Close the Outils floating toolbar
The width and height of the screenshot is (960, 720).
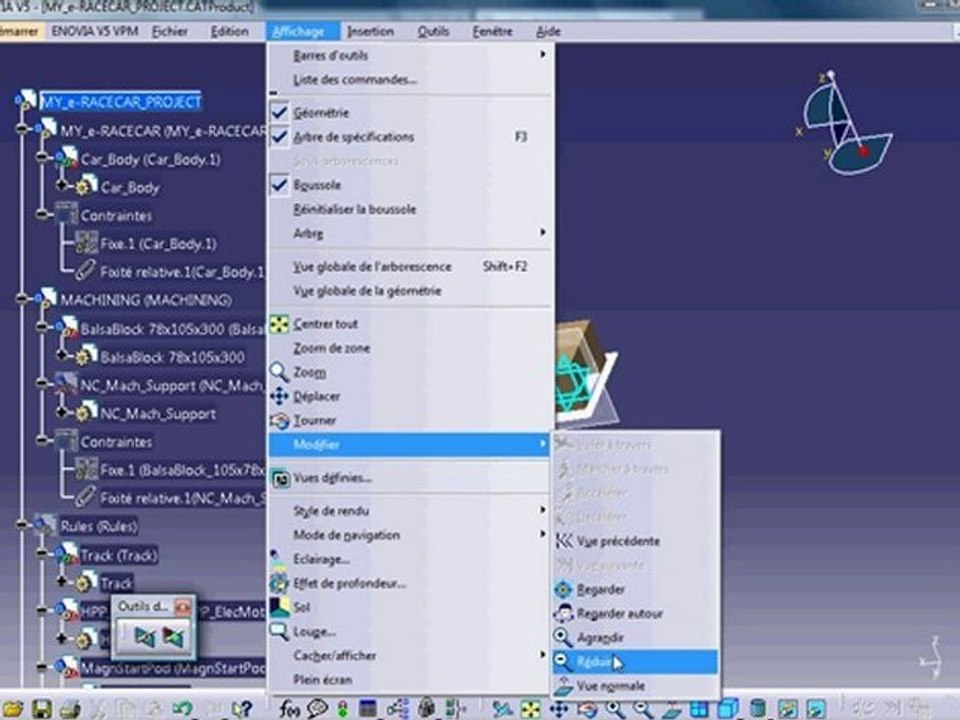(182, 607)
